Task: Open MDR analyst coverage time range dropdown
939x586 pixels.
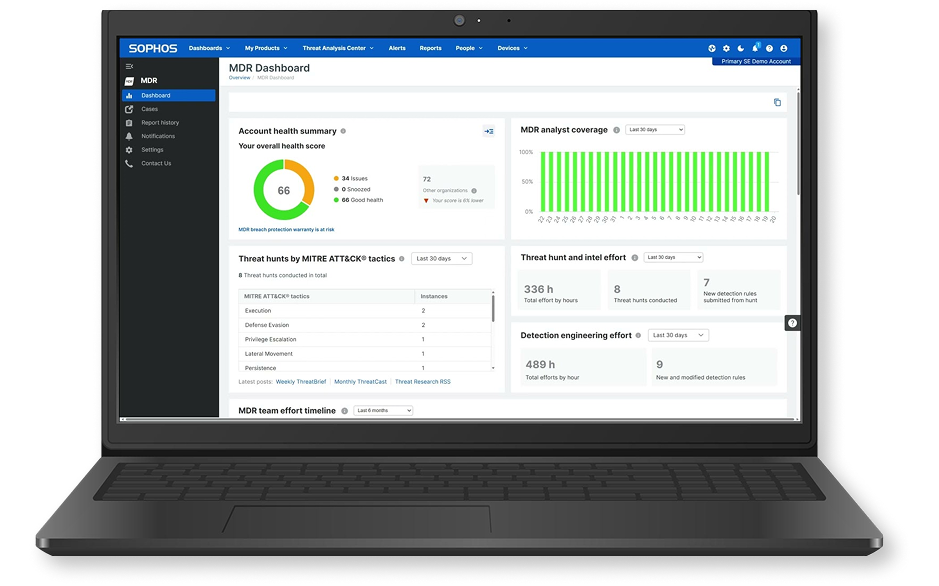Action: [656, 130]
